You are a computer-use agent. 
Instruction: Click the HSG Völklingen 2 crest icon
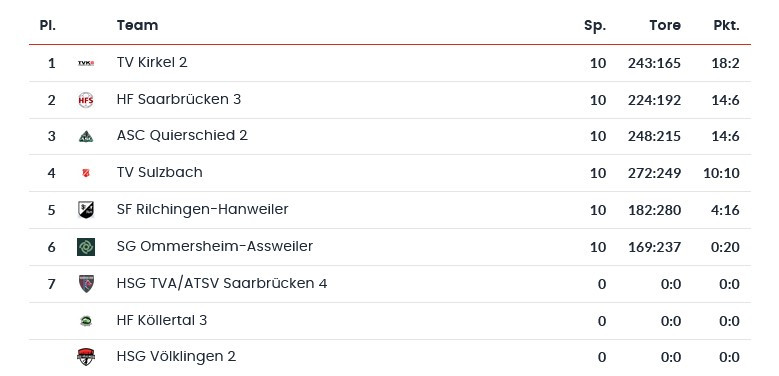click(86, 357)
